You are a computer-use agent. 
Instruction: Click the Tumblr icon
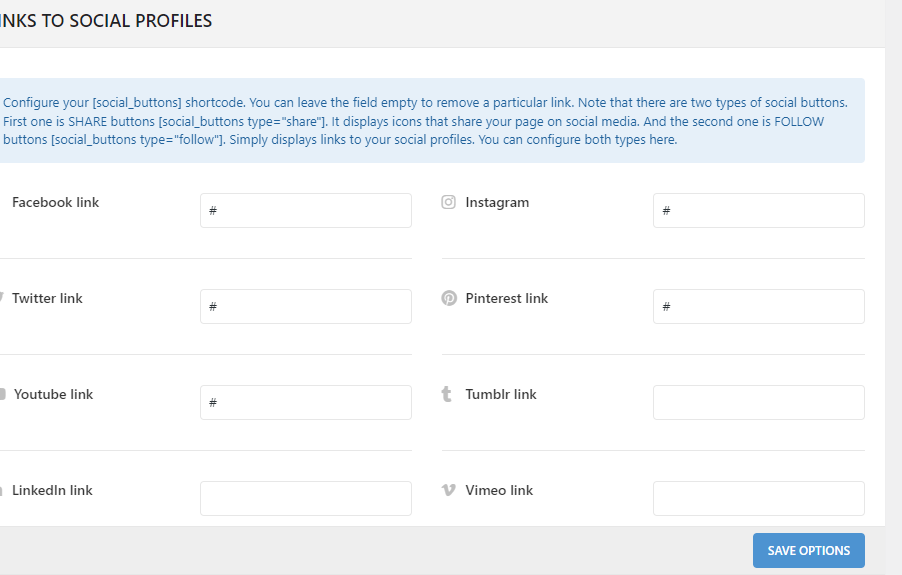pyautogui.click(x=447, y=394)
